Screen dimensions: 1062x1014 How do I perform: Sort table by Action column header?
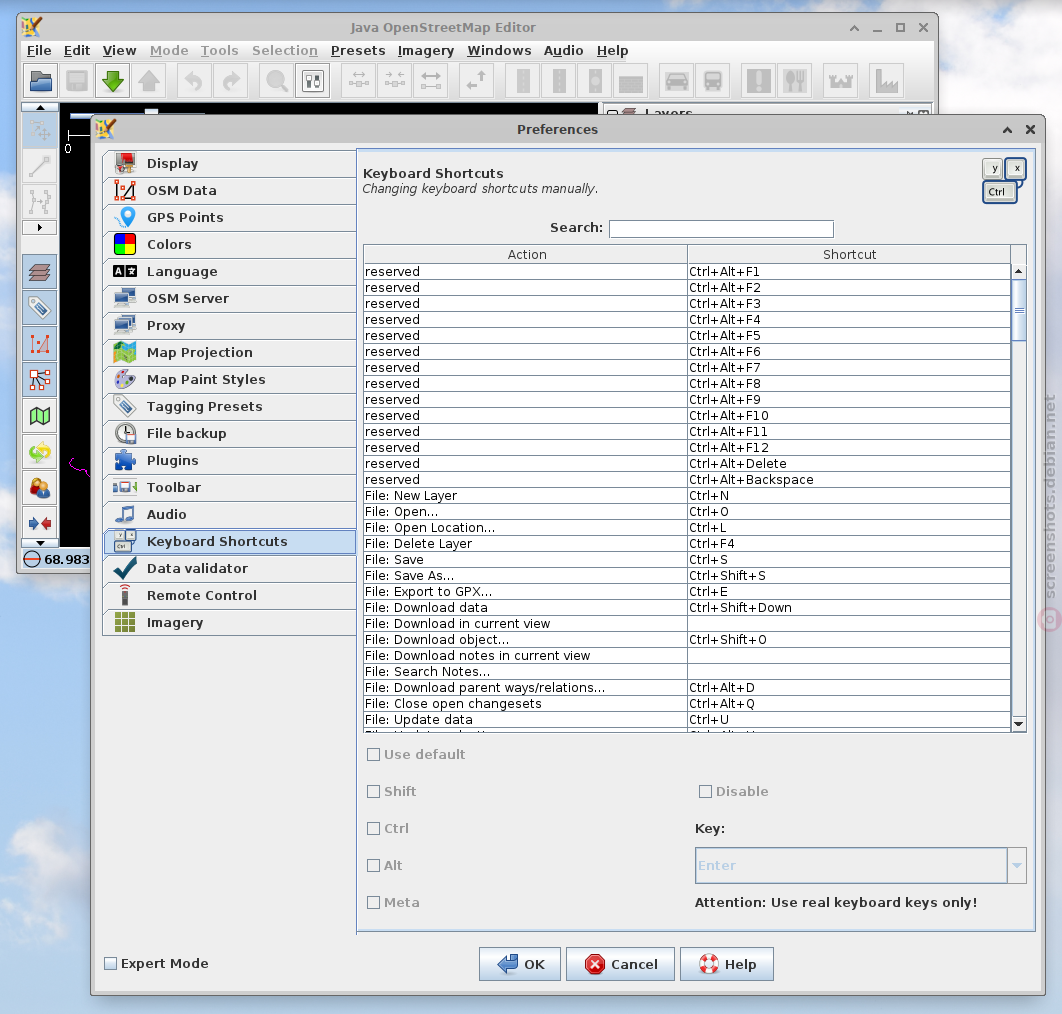(x=526, y=255)
